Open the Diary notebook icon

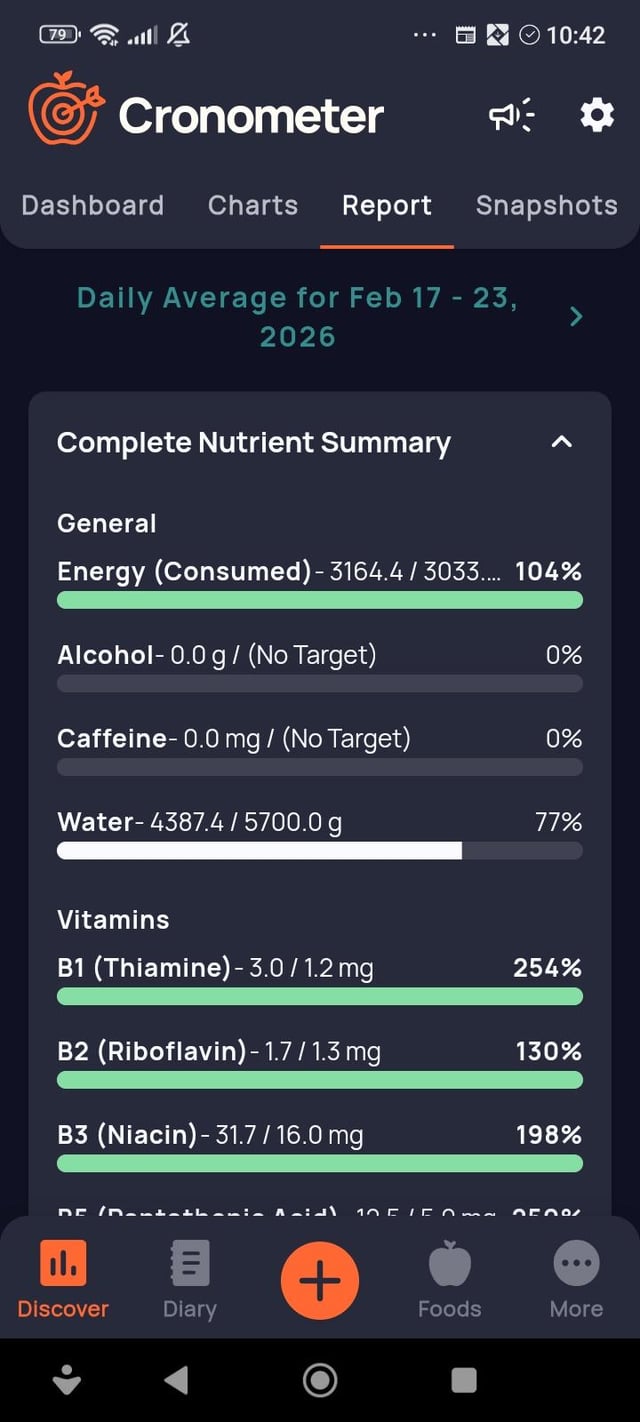coord(189,1264)
